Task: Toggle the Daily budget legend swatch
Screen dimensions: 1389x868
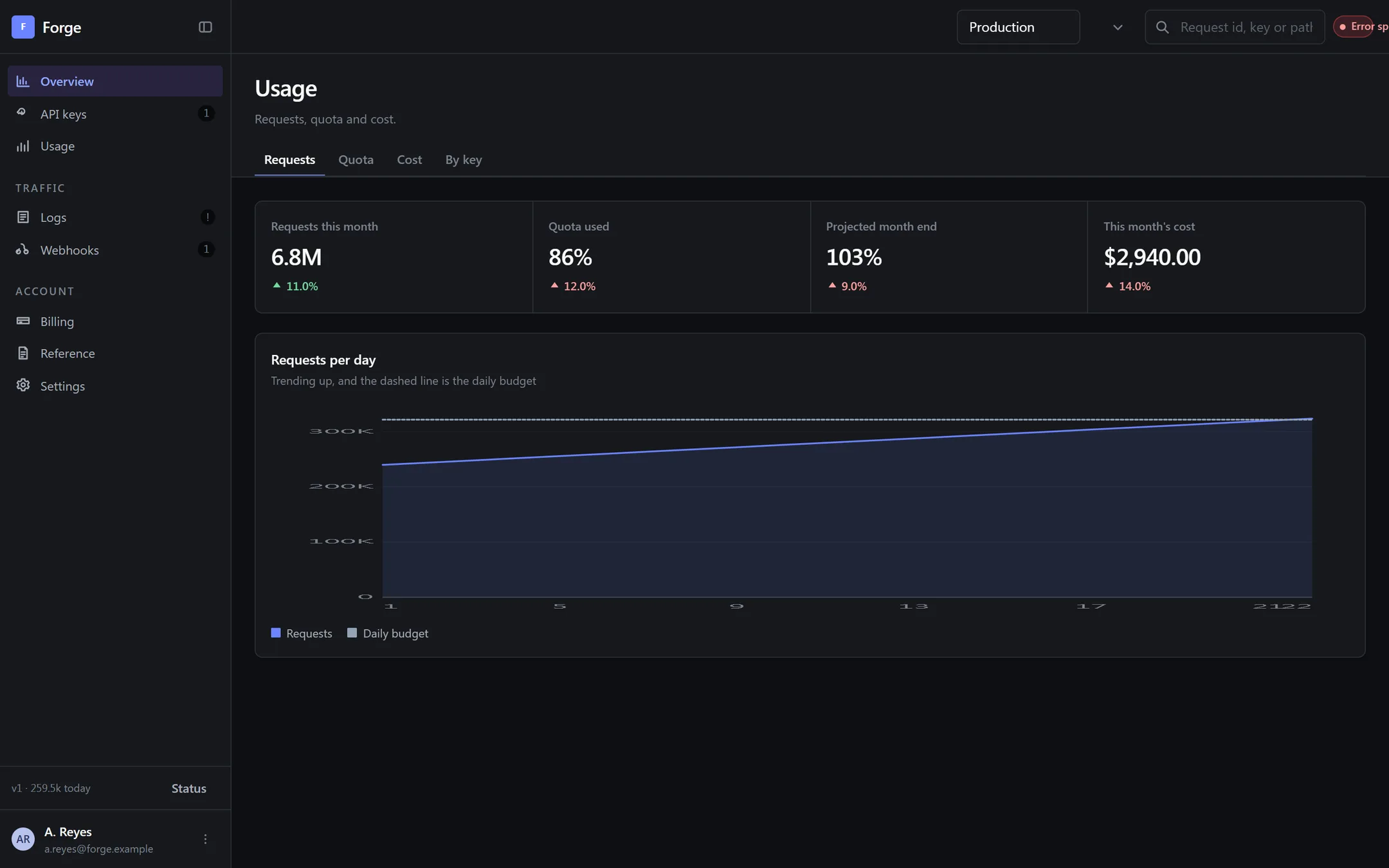Action: pos(352,633)
